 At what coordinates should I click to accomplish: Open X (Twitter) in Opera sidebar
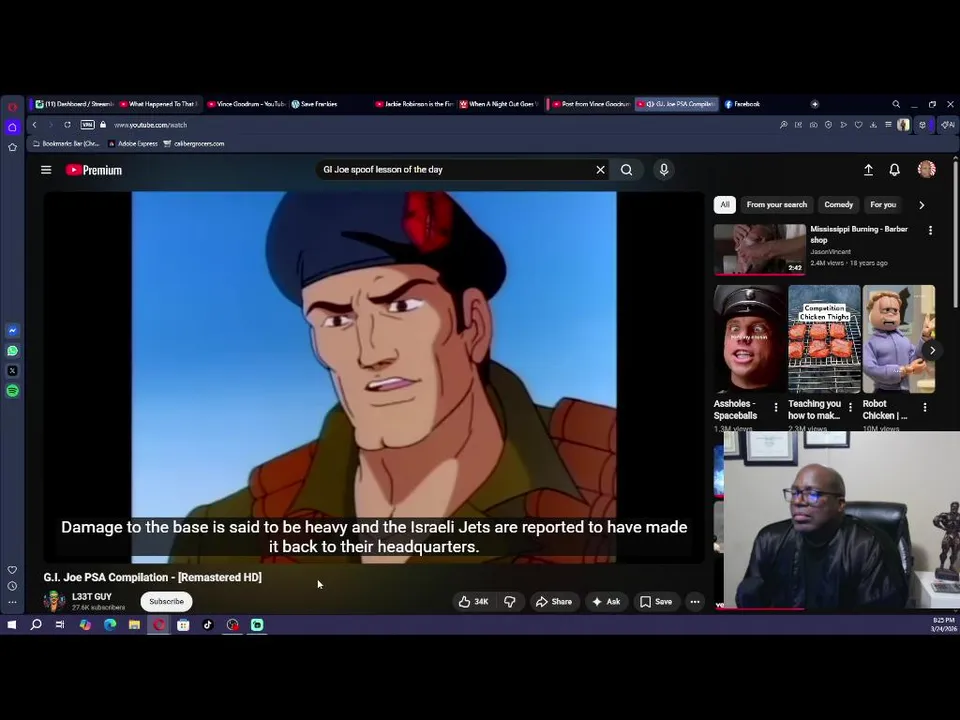click(x=12, y=371)
